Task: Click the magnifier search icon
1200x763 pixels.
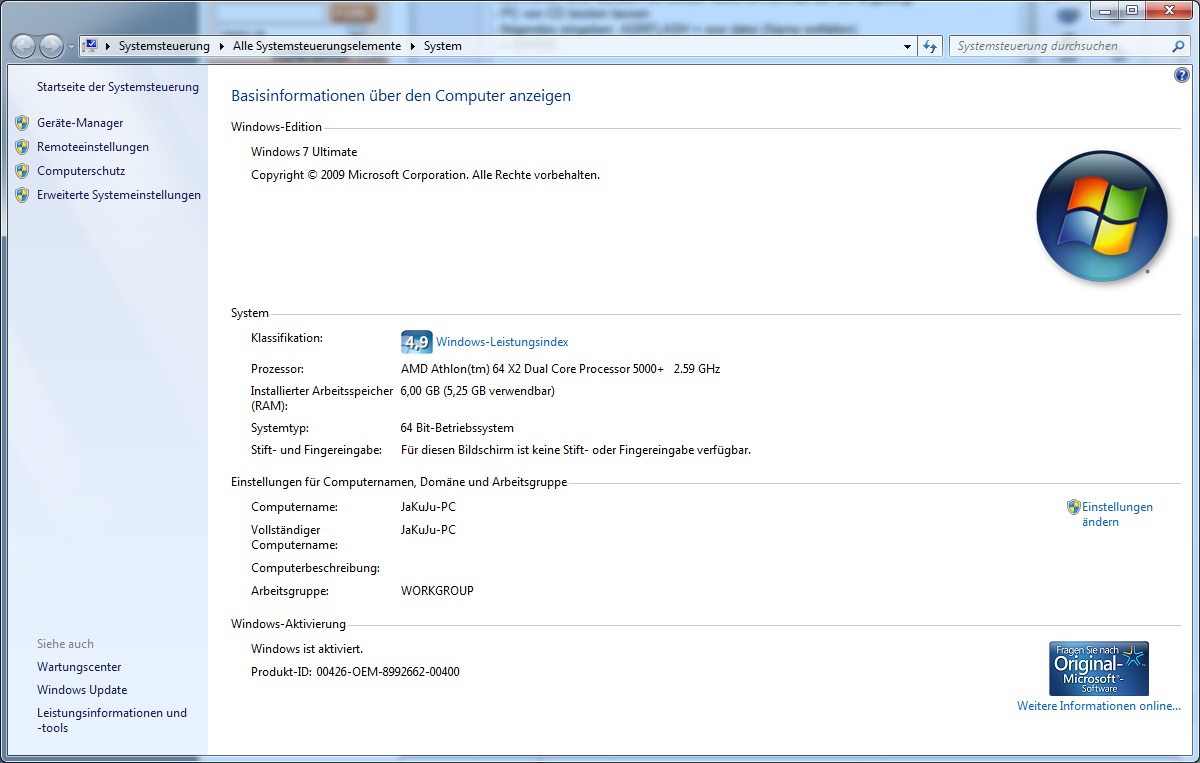Action: (1178, 46)
